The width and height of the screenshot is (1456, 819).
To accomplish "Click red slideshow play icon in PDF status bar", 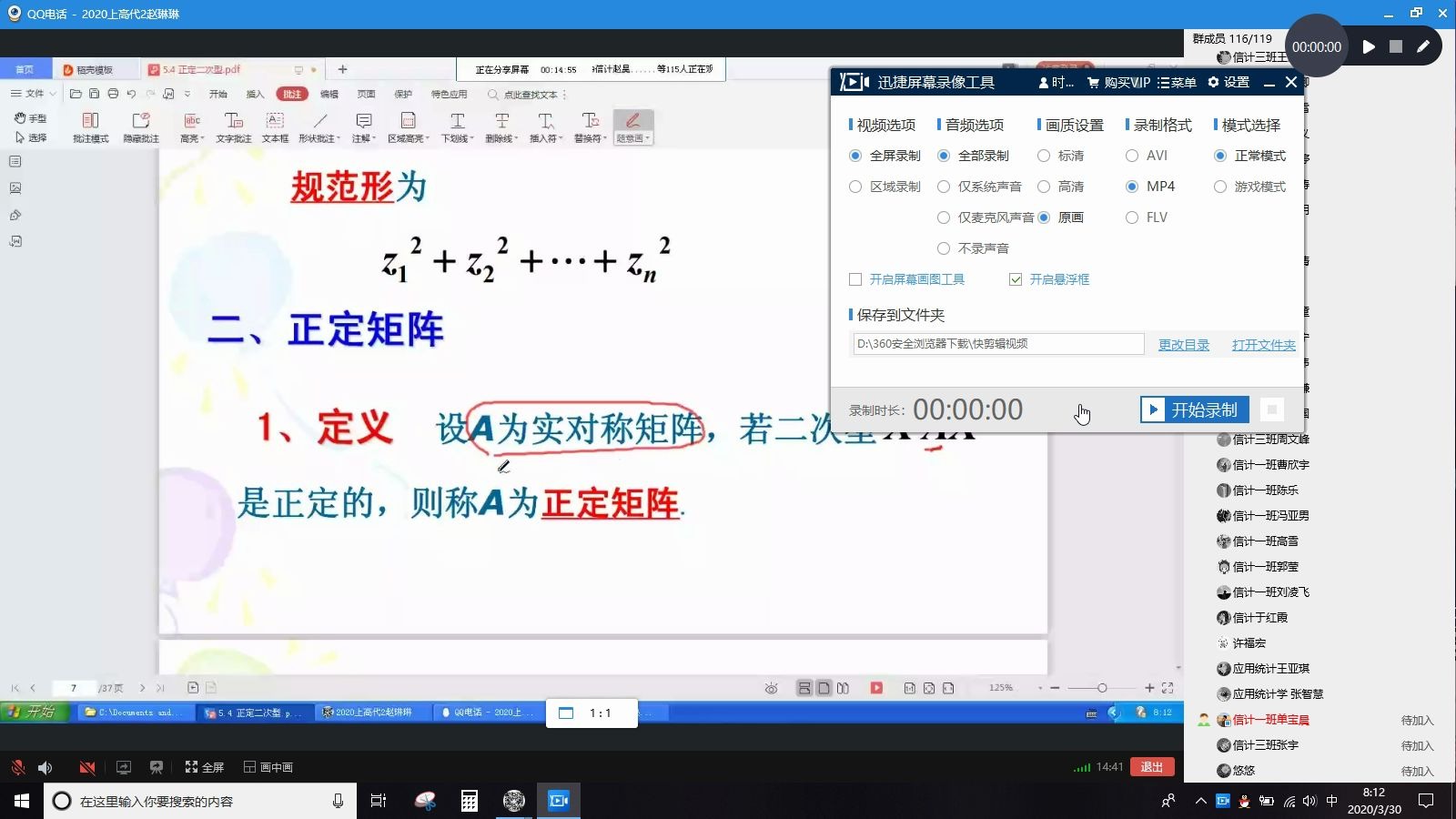I will point(876,688).
